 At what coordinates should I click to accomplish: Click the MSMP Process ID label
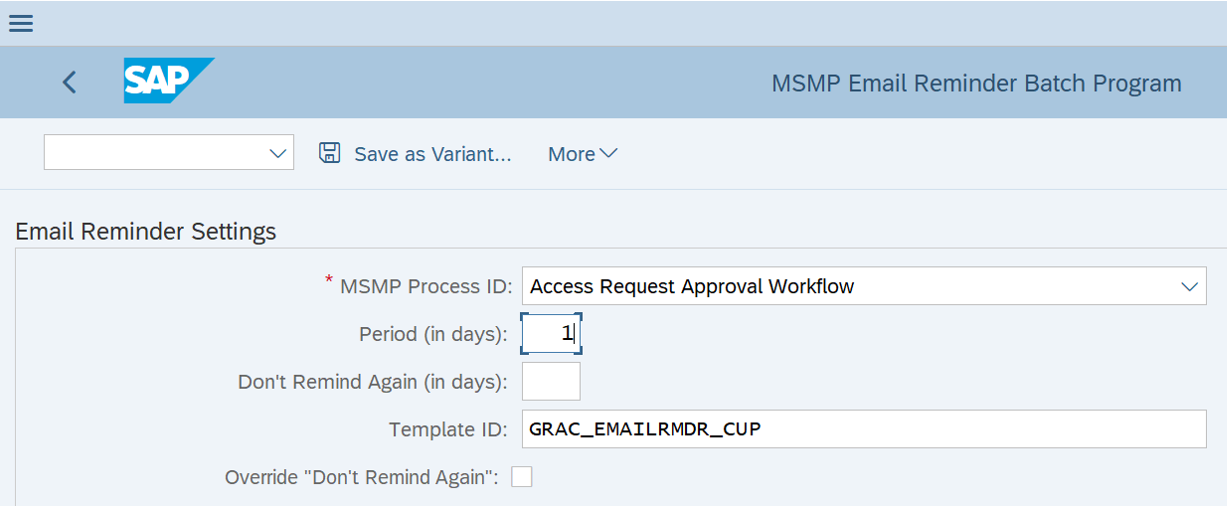426,286
